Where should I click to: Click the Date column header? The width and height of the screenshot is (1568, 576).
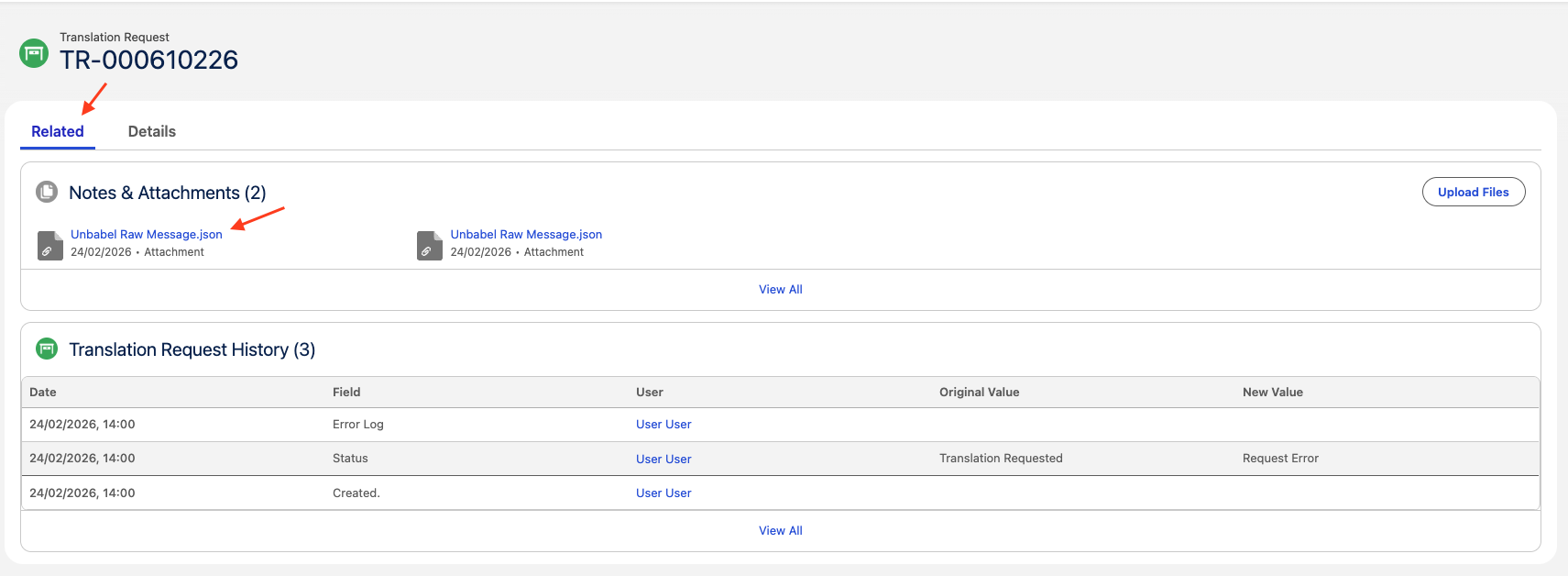(x=43, y=392)
